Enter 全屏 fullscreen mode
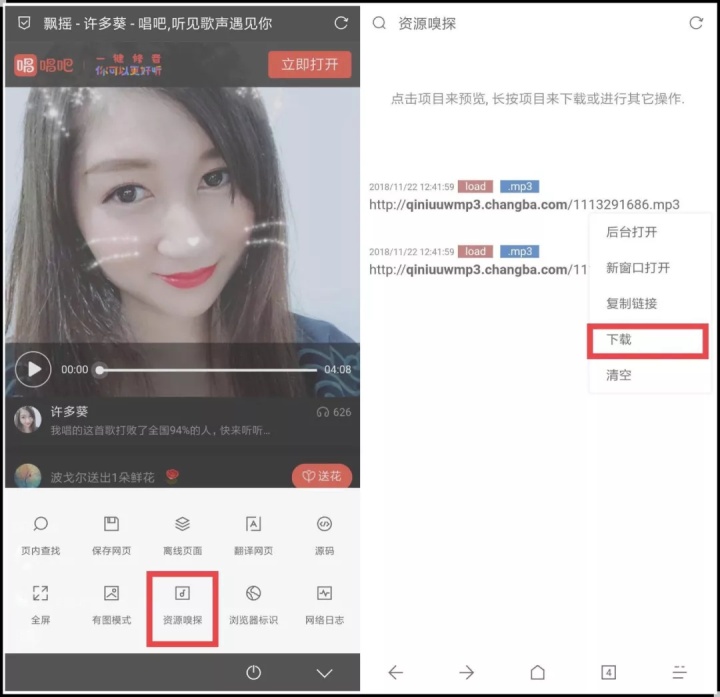Viewport: 720px width, 697px height. point(40,605)
